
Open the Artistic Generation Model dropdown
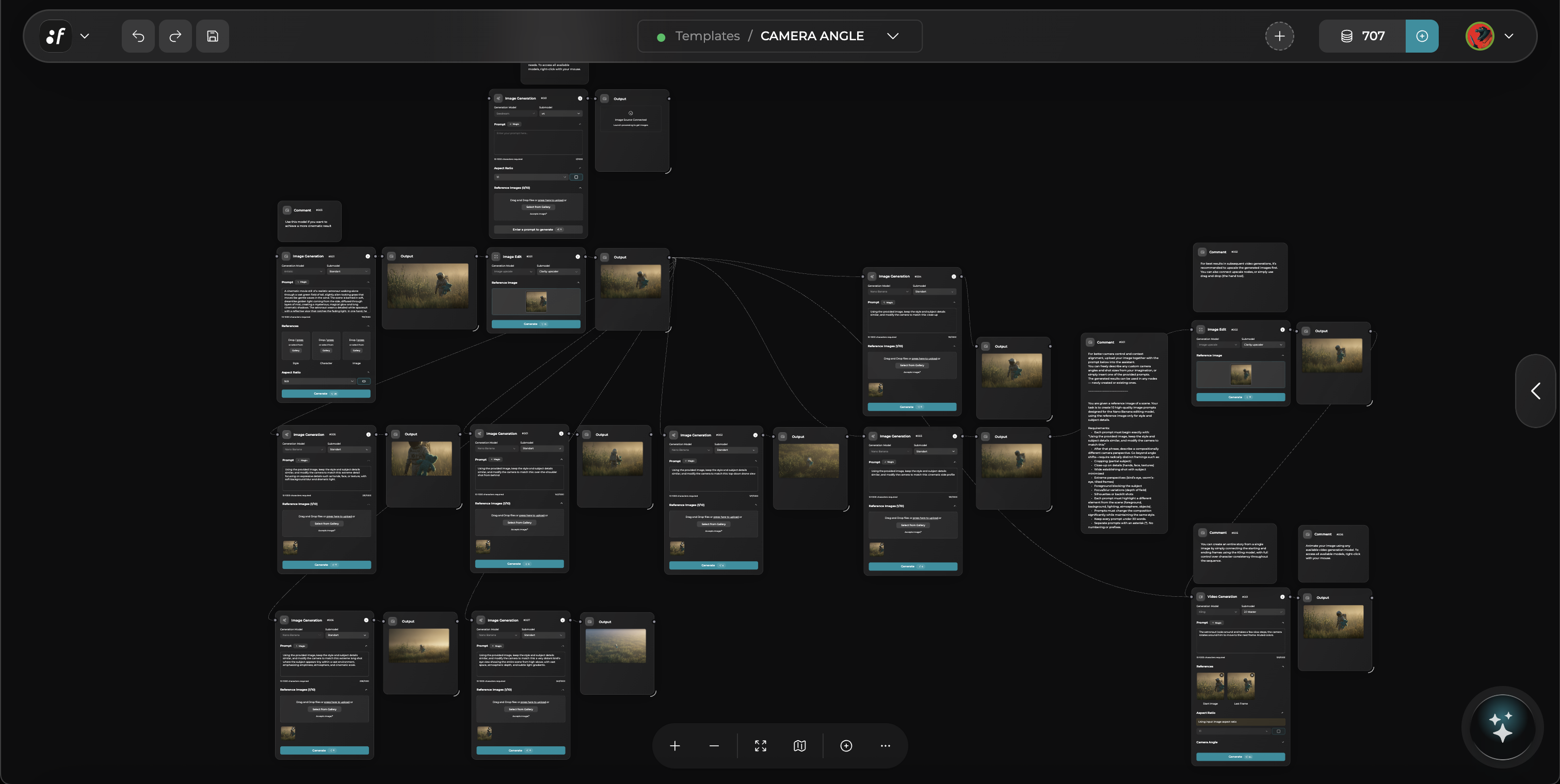[303, 271]
